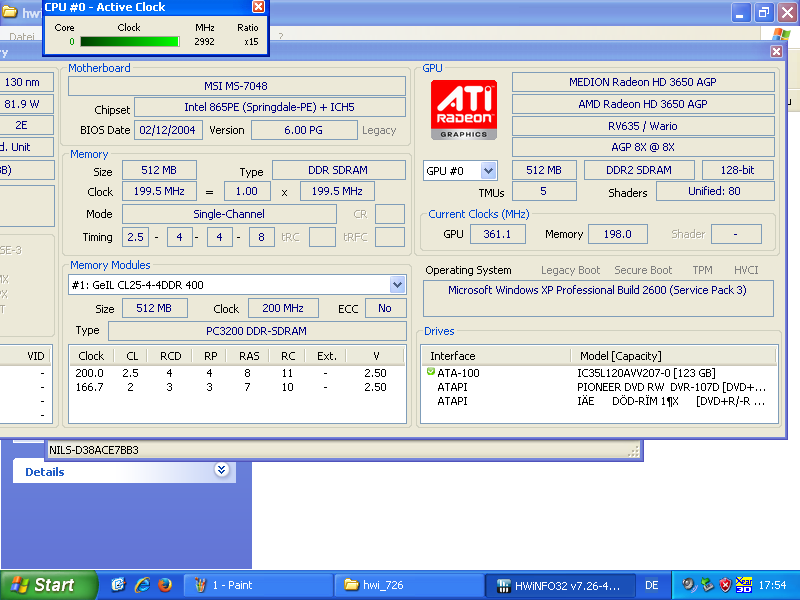Click the ATI Radeon graphics logo

click(x=464, y=109)
